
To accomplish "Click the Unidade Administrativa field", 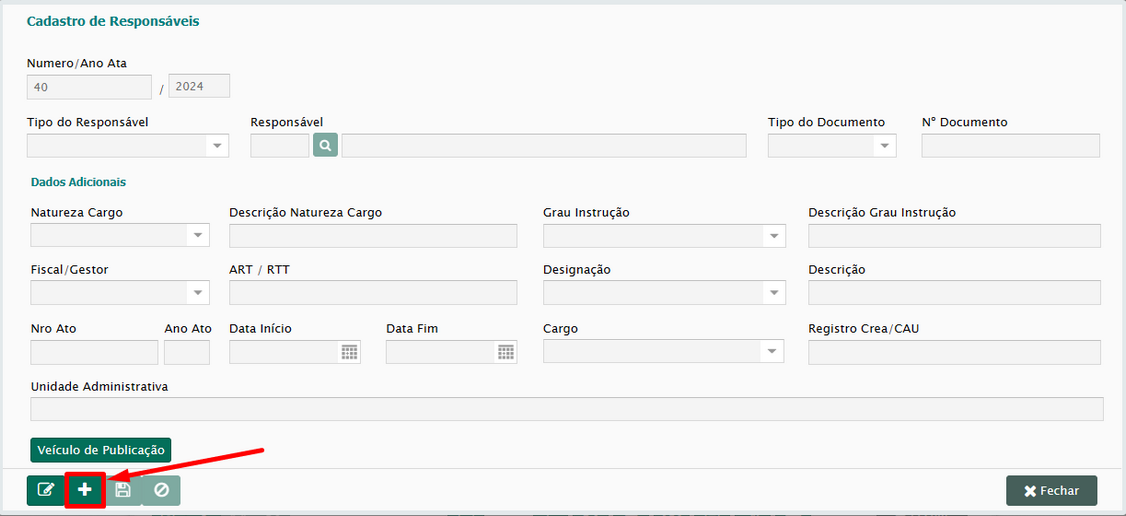I will point(567,409).
